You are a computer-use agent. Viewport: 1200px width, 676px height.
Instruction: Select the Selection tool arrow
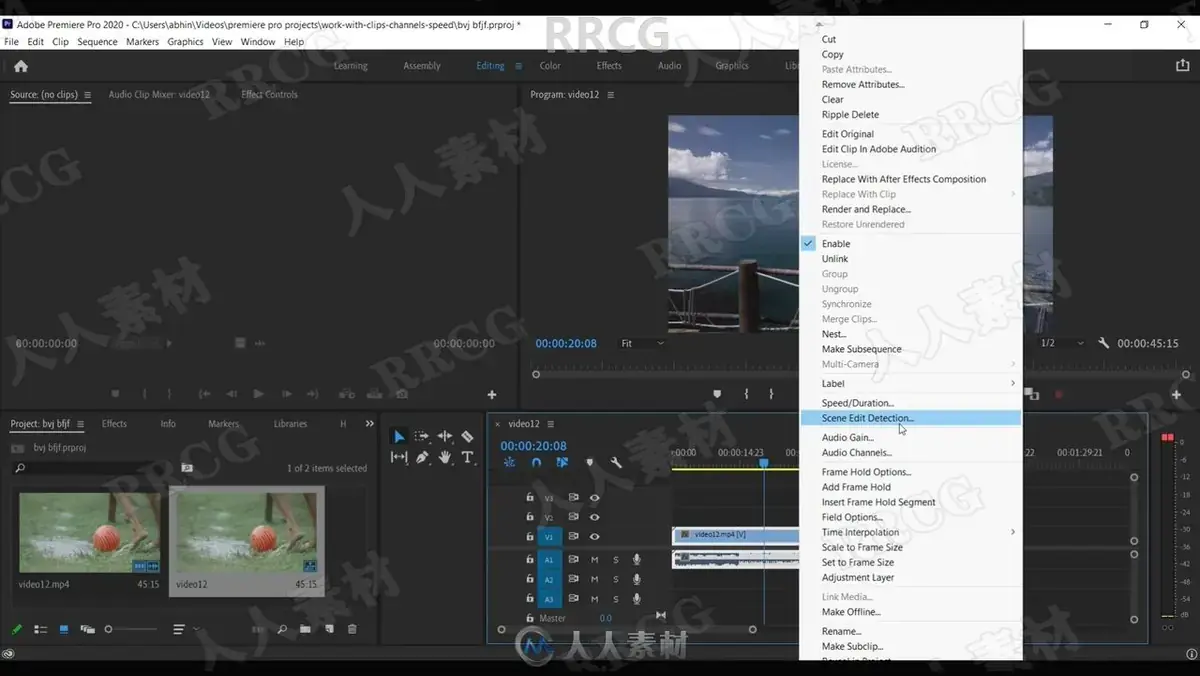point(399,437)
